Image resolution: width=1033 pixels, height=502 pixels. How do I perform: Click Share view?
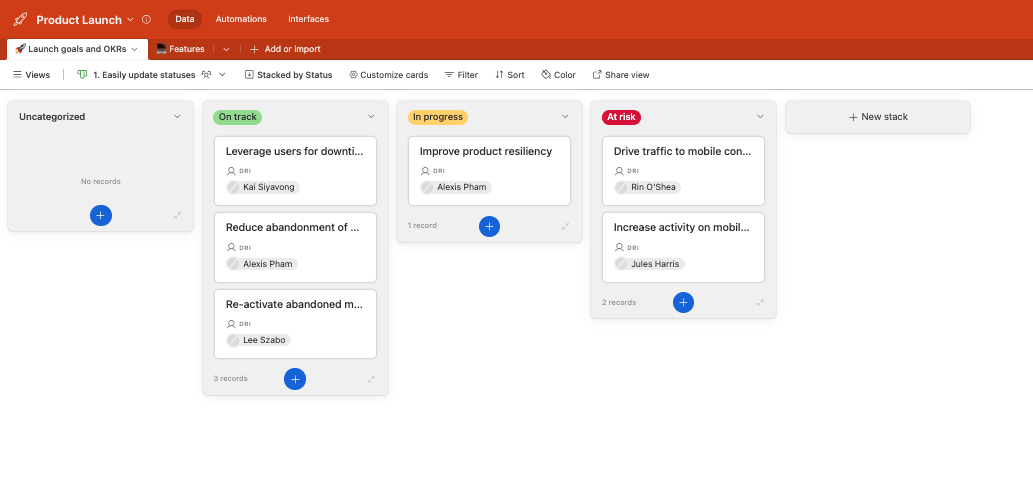pyautogui.click(x=621, y=74)
